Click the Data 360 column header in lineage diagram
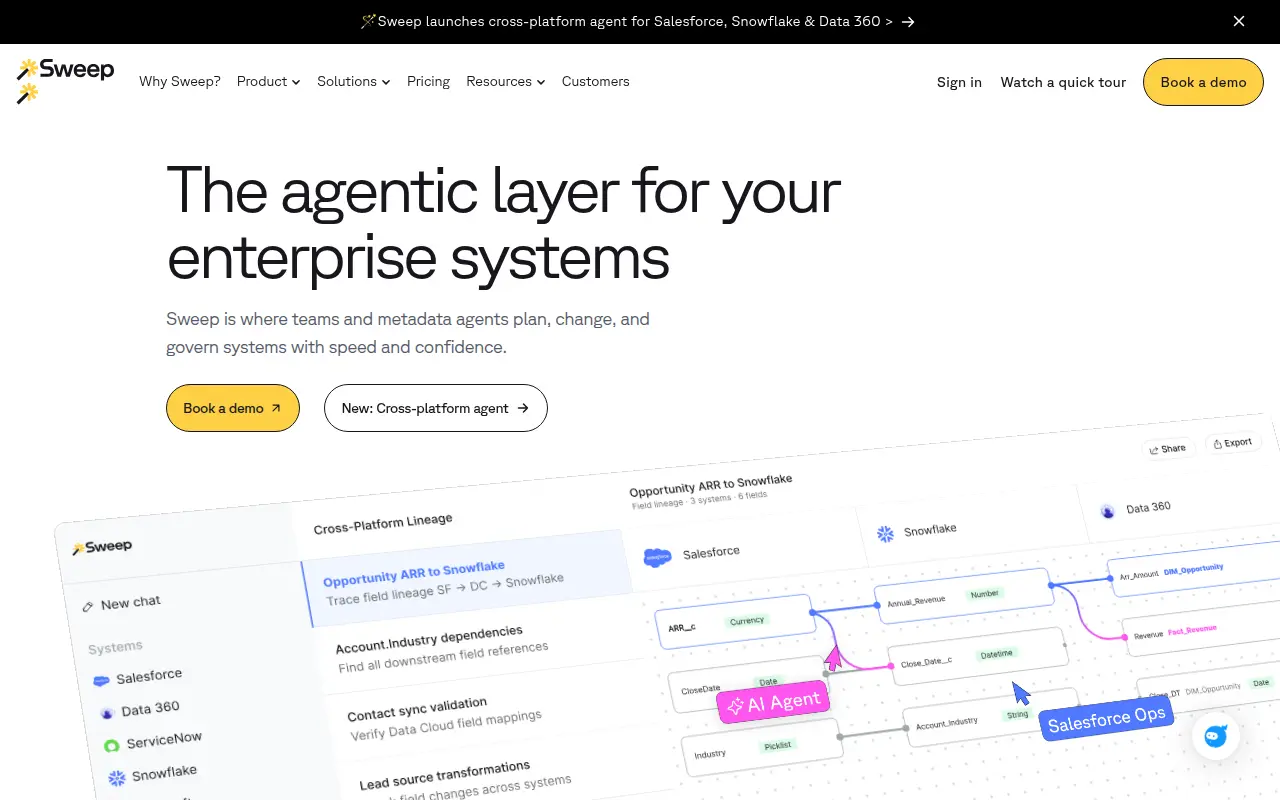 1136,509
